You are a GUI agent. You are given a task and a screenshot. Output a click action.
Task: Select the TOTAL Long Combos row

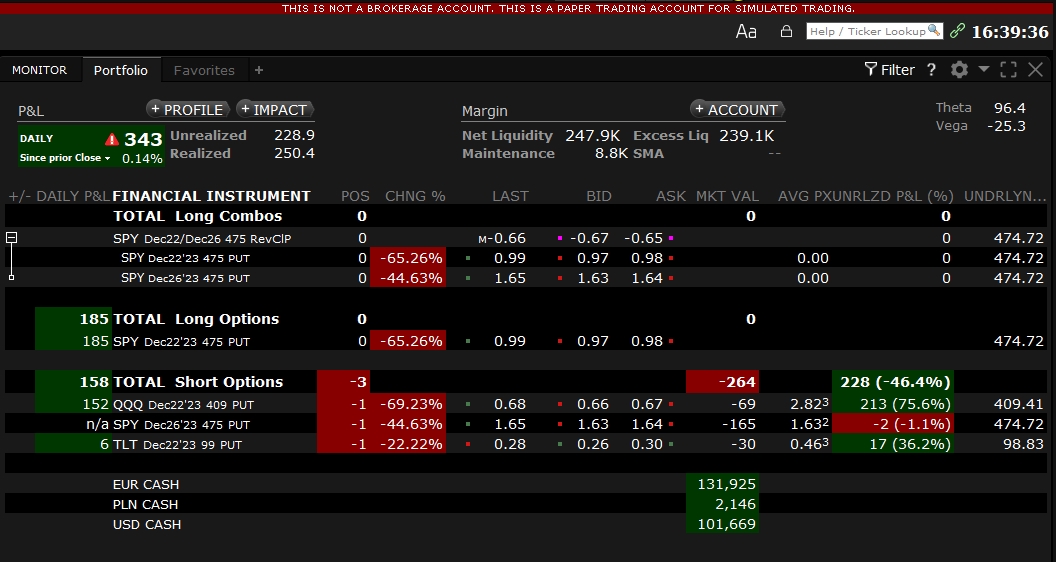click(525, 216)
